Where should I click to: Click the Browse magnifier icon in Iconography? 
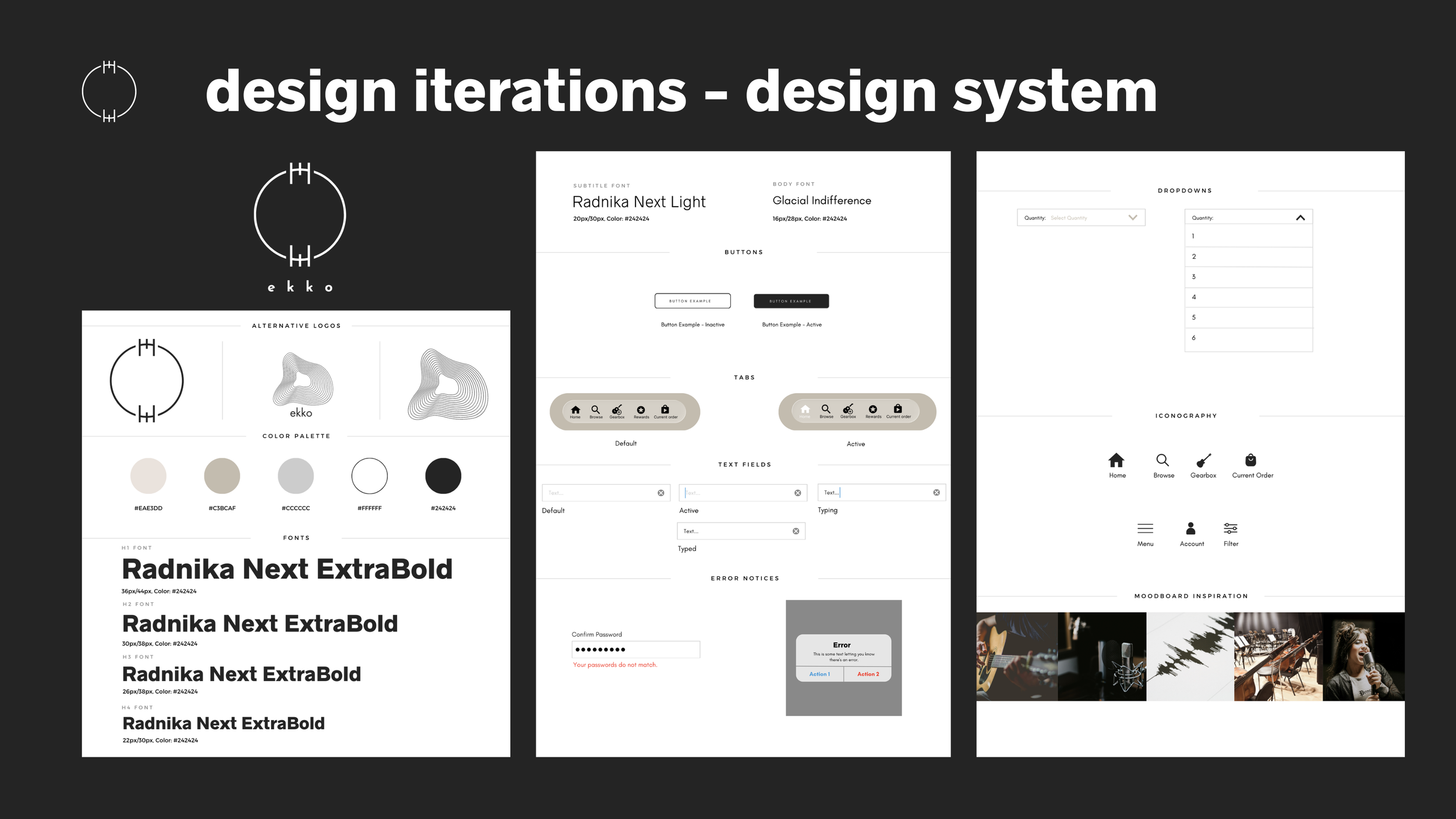1162,460
